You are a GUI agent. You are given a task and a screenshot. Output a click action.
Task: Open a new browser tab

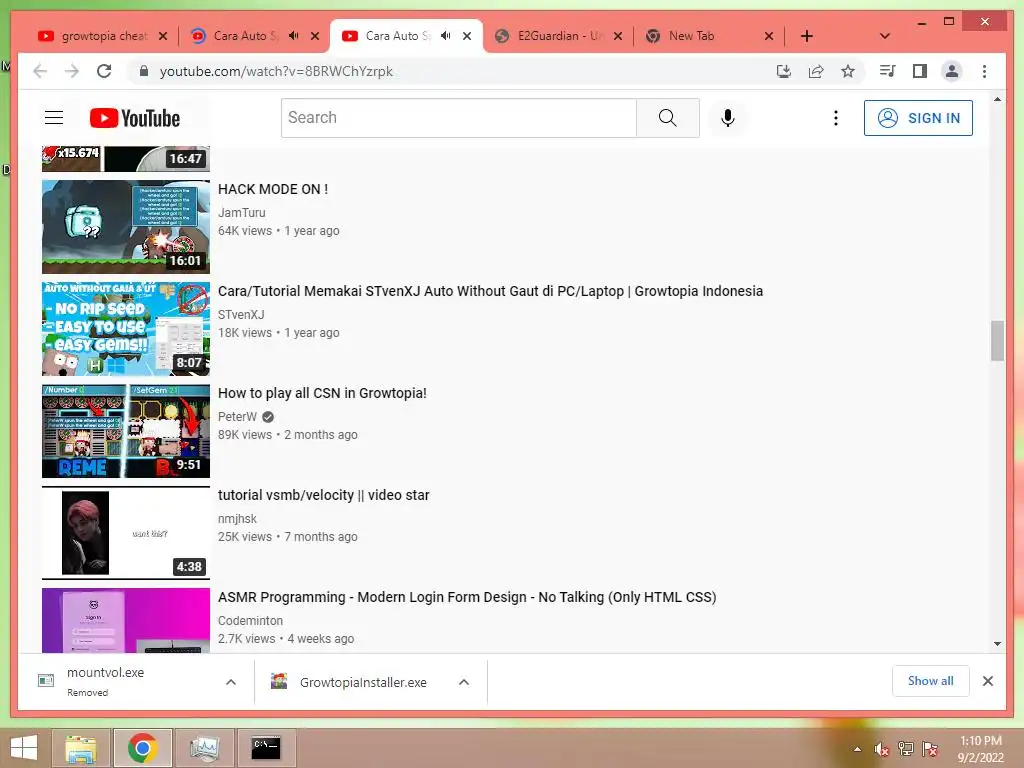point(807,36)
